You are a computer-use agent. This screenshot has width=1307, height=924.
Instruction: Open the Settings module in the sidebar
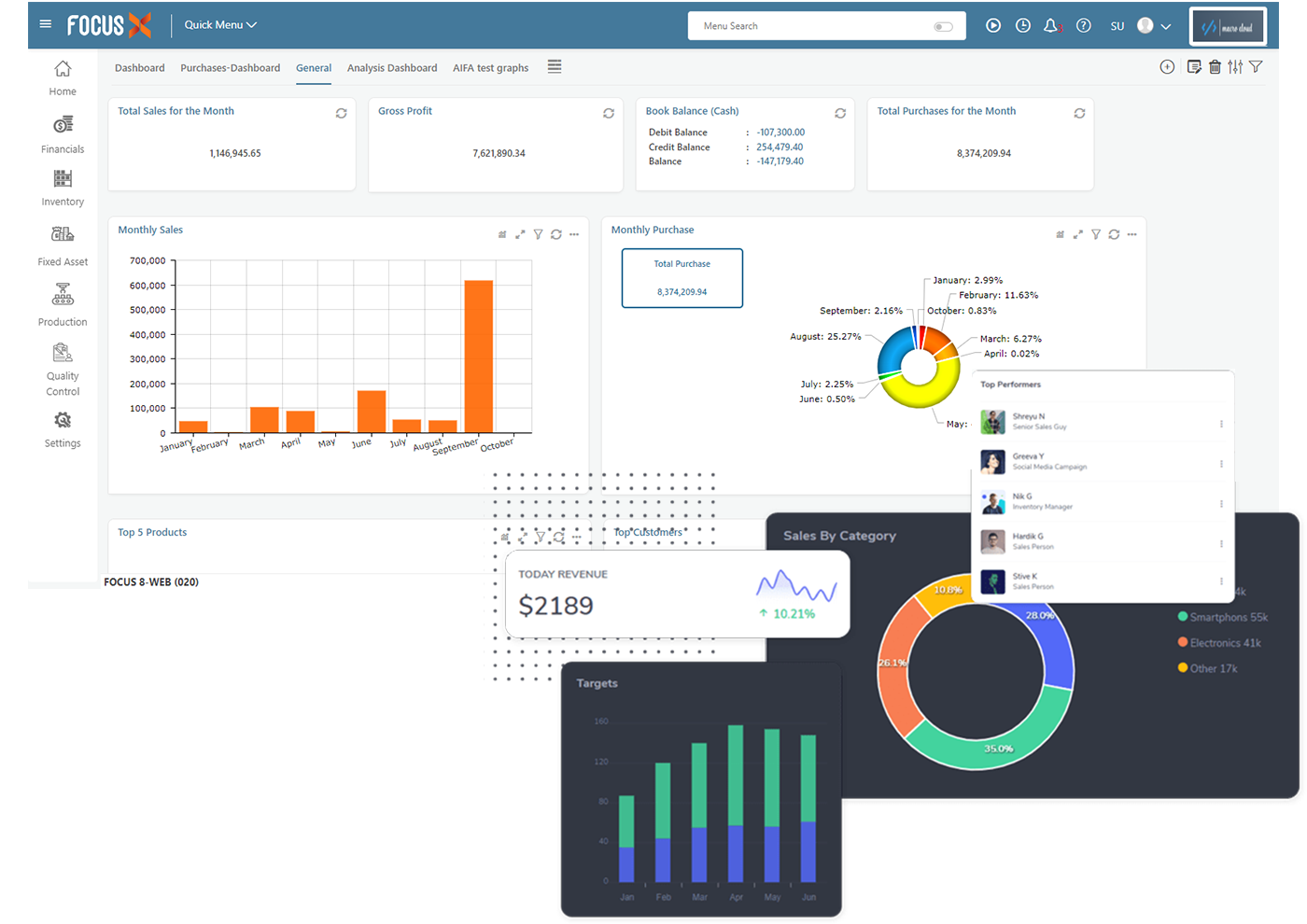click(x=63, y=430)
